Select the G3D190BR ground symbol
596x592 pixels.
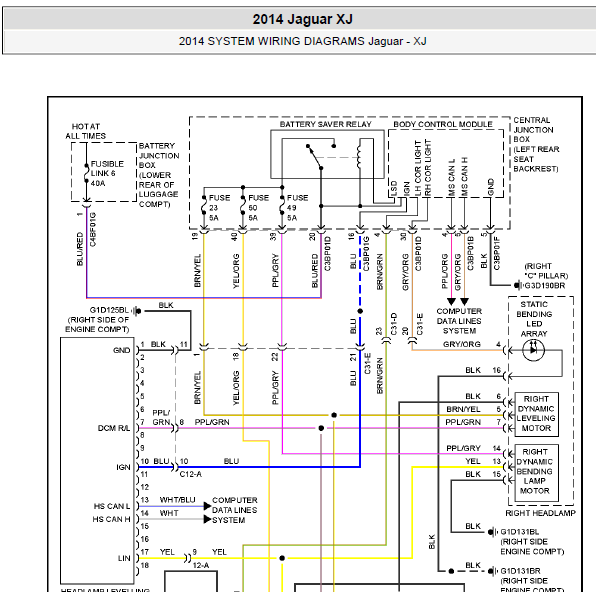pos(518,285)
